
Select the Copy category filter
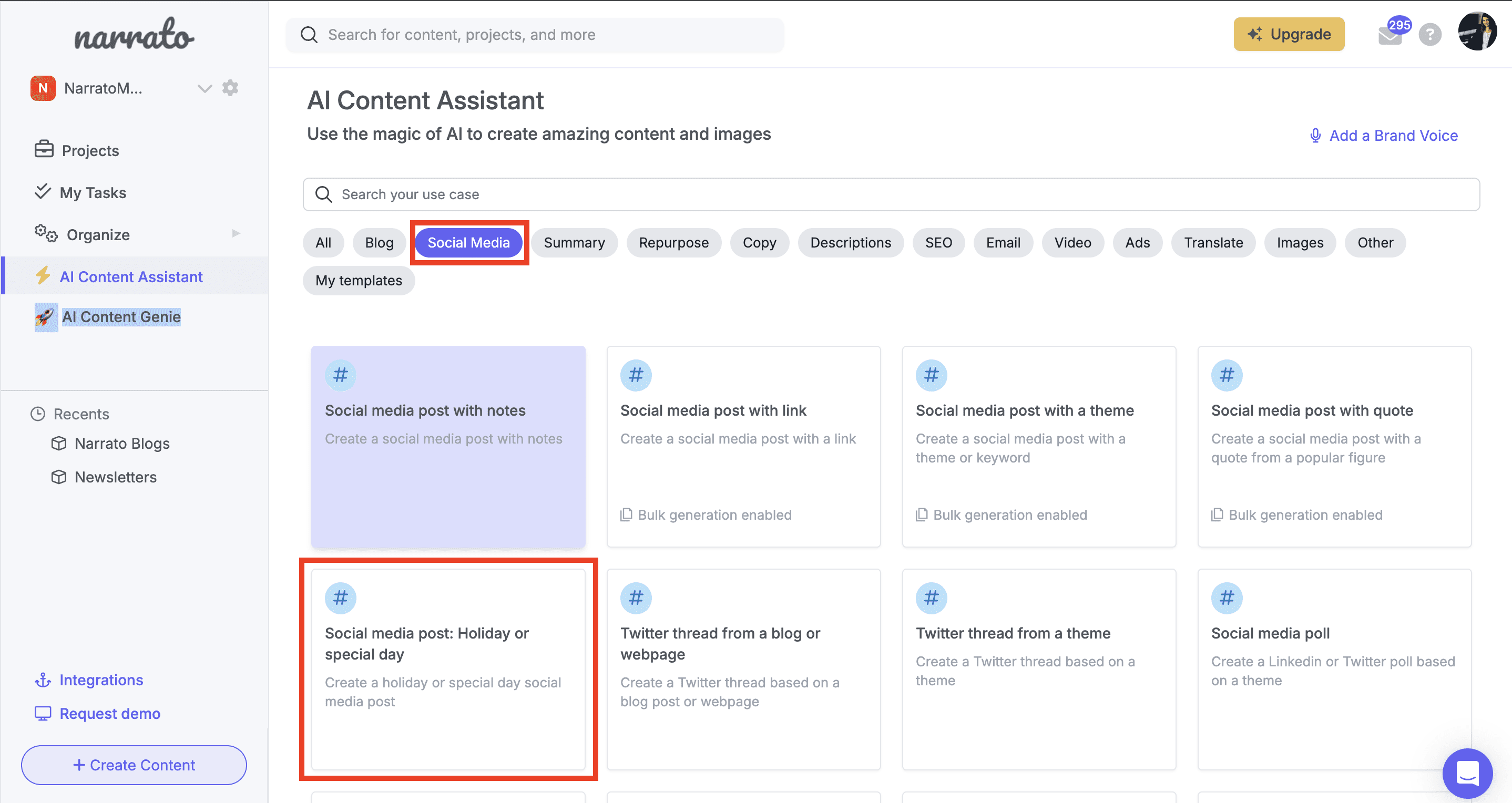tap(760, 243)
